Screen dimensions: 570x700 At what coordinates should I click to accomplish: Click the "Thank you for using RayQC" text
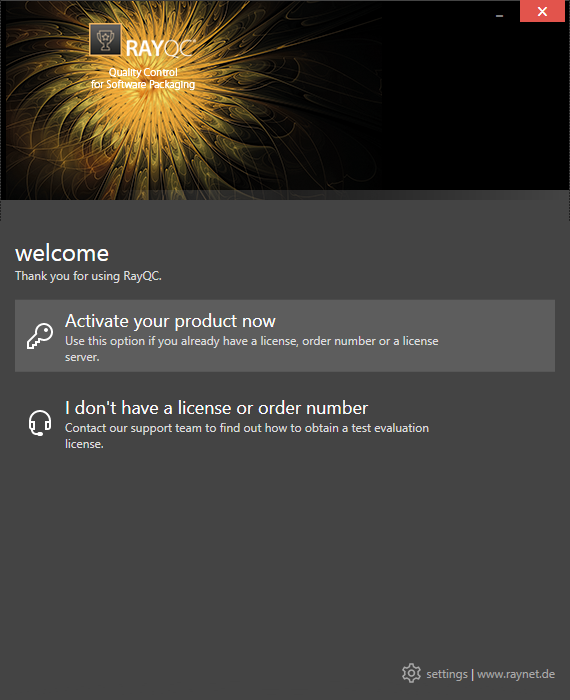pos(88,276)
